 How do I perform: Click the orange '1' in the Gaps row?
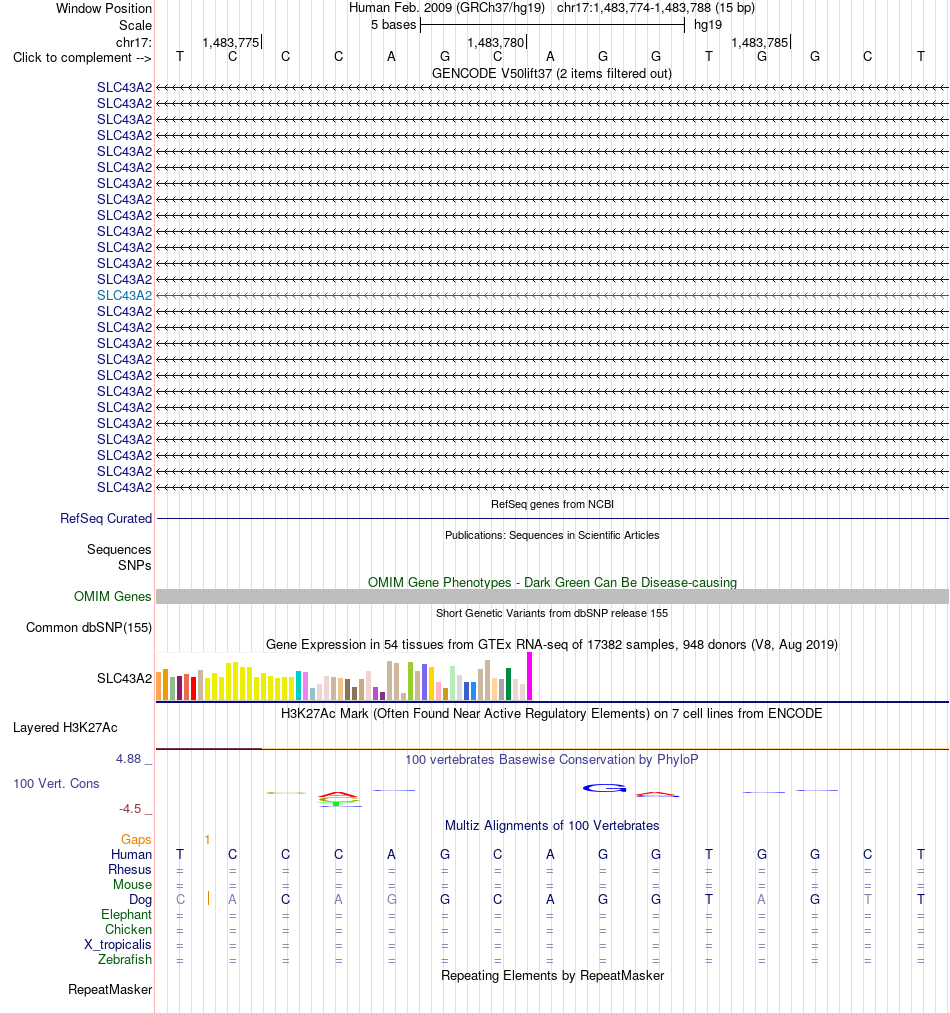(x=207, y=839)
